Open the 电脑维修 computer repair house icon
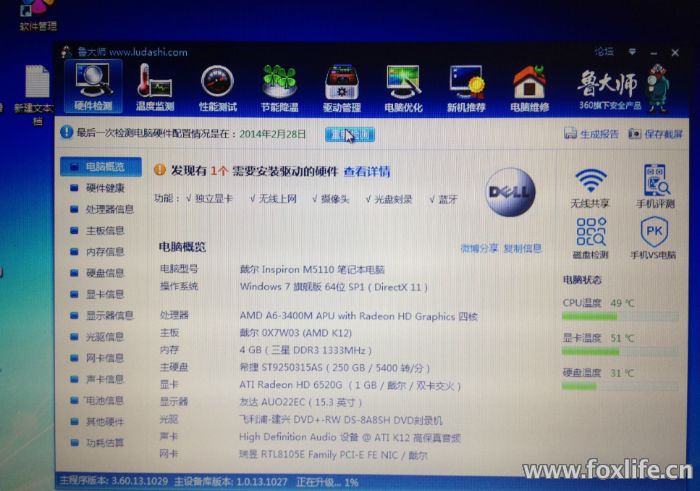Viewport: 700px width, 491px height. point(529,86)
